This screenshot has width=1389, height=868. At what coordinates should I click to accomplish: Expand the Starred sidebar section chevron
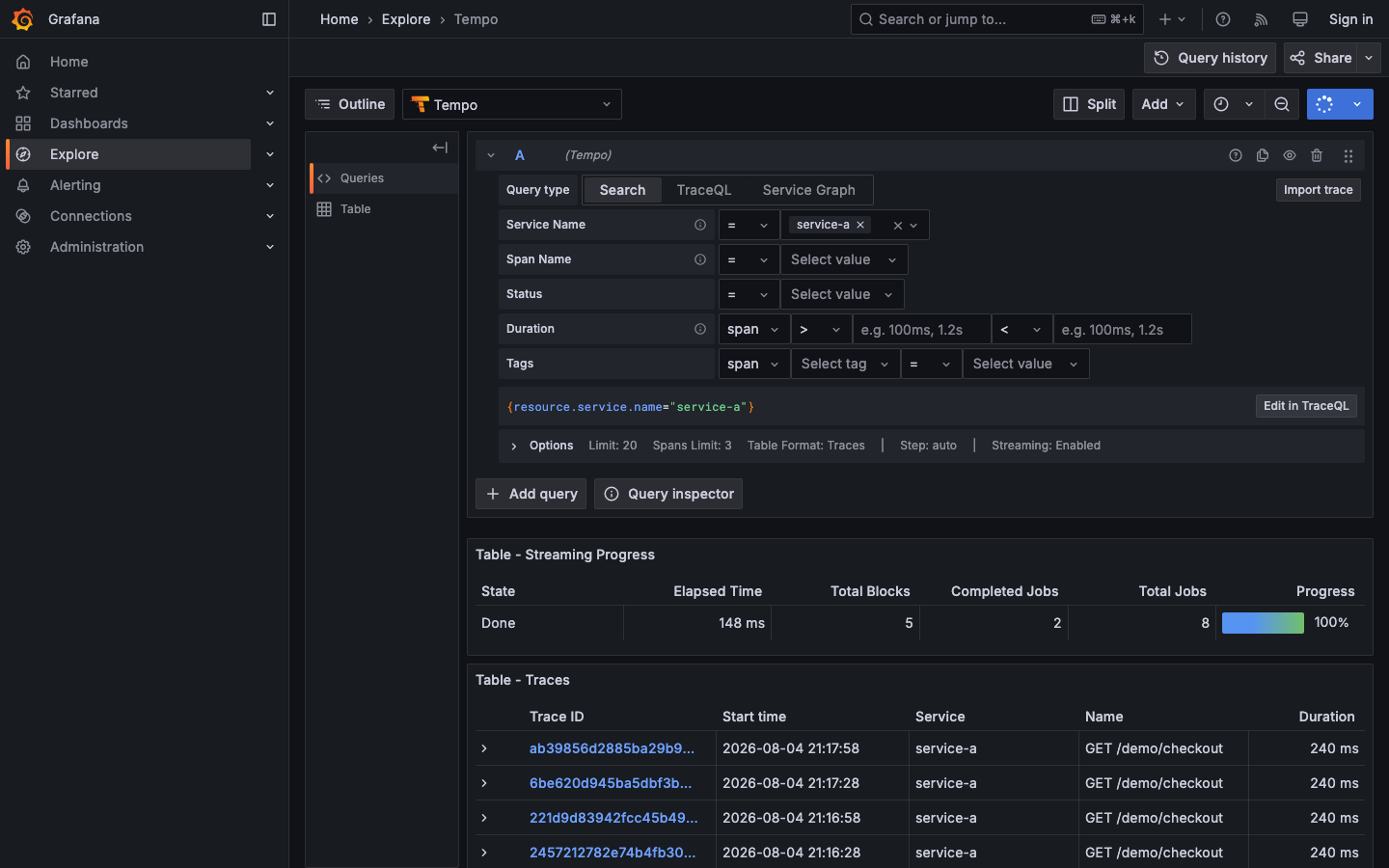pos(270,93)
